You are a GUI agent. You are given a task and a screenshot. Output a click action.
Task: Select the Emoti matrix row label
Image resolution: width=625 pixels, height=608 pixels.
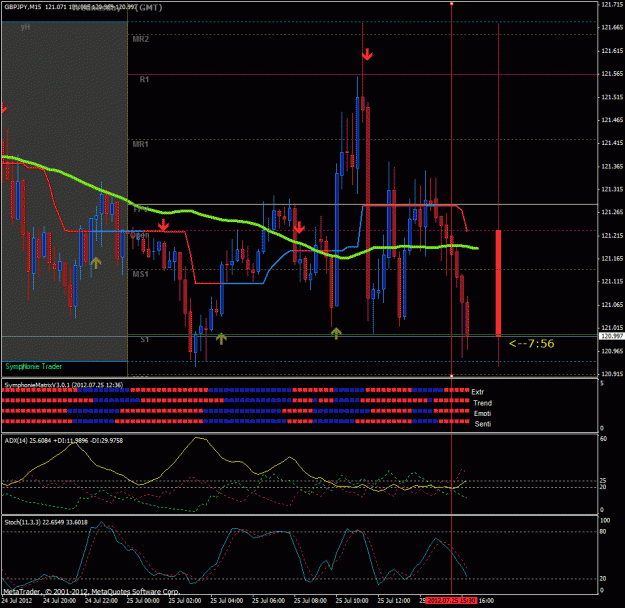(482, 413)
